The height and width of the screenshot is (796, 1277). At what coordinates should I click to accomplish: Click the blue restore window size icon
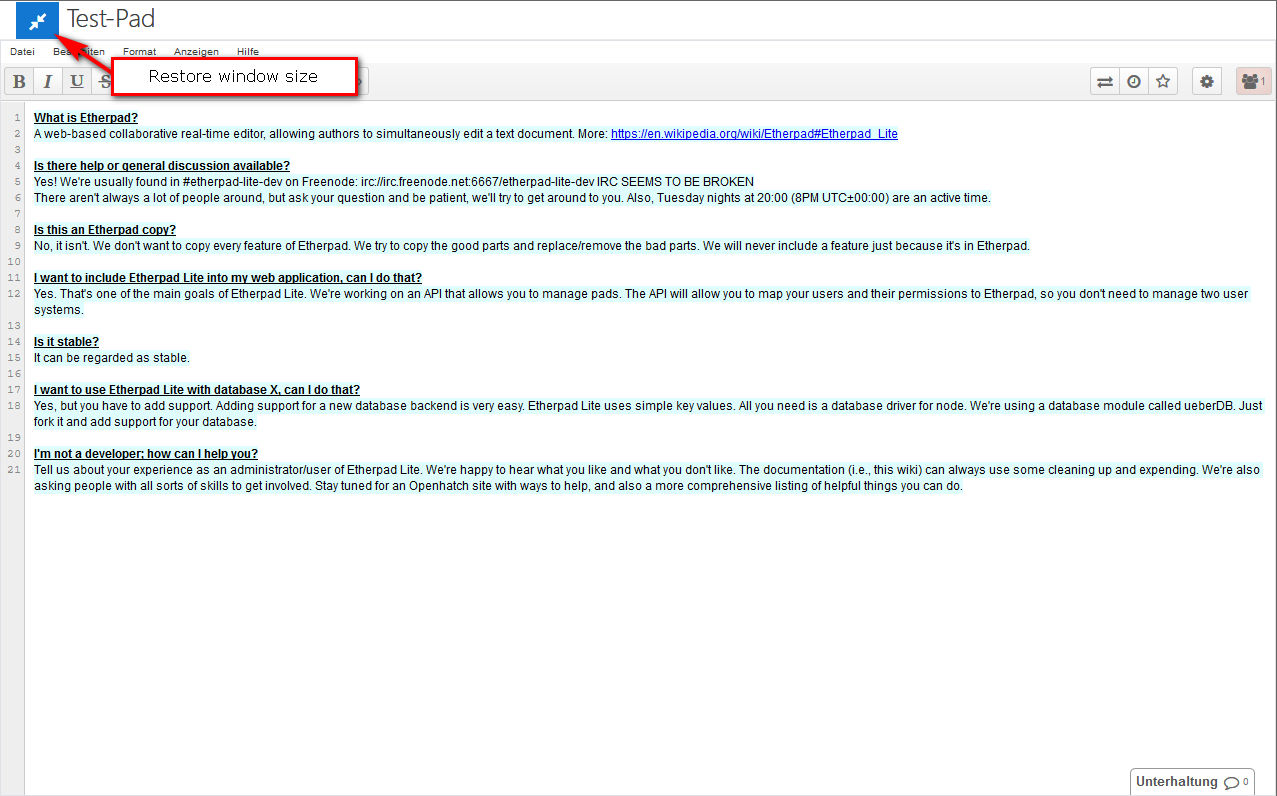(38, 20)
